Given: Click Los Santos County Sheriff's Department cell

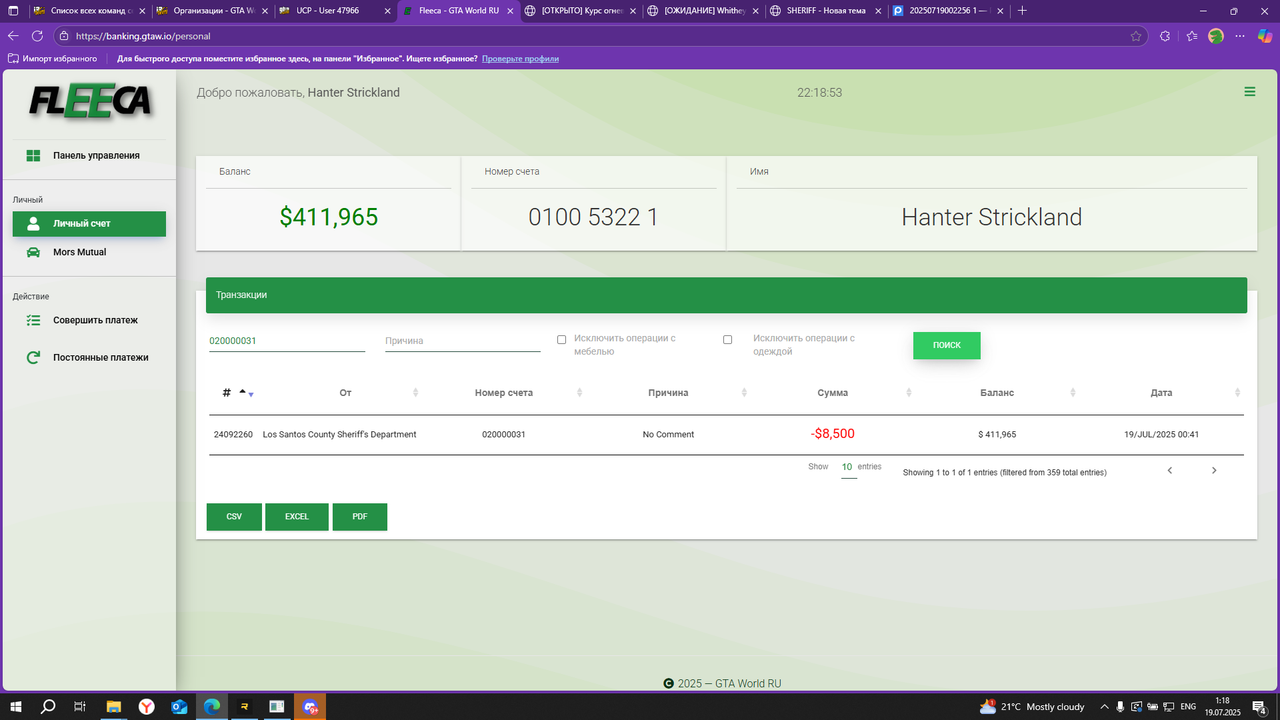Looking at the screenshot, I should (x=340, y=435).
